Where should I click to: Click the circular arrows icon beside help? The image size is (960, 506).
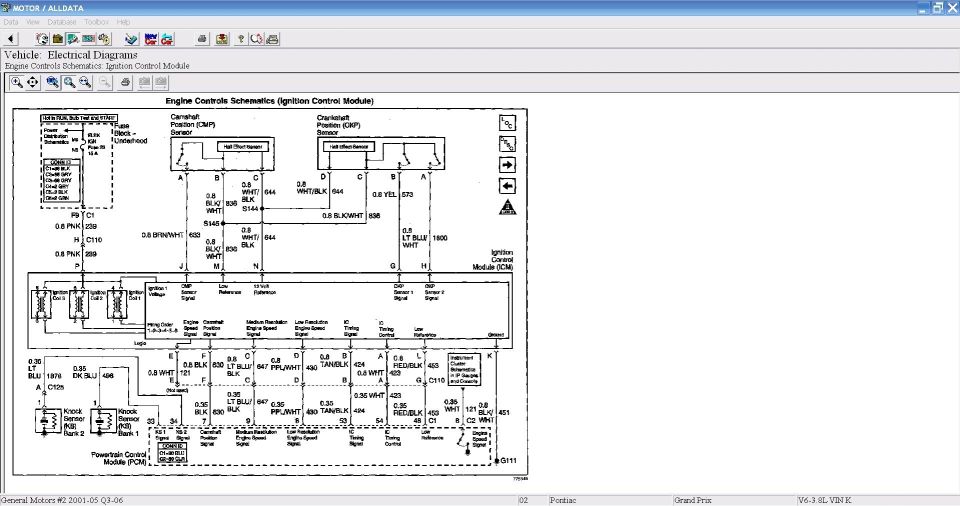coord(257,39)
